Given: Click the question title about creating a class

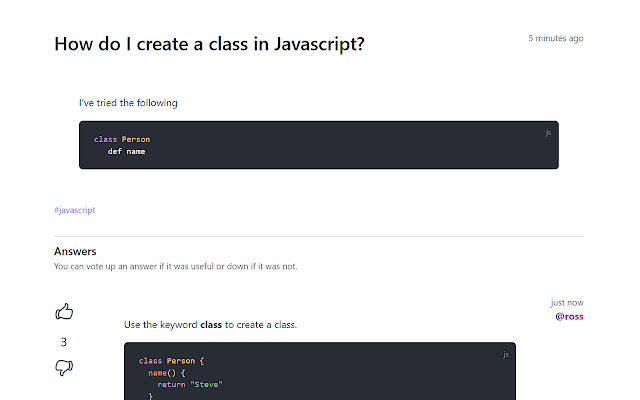Looking at the screenshot, I should click(208, 45).
